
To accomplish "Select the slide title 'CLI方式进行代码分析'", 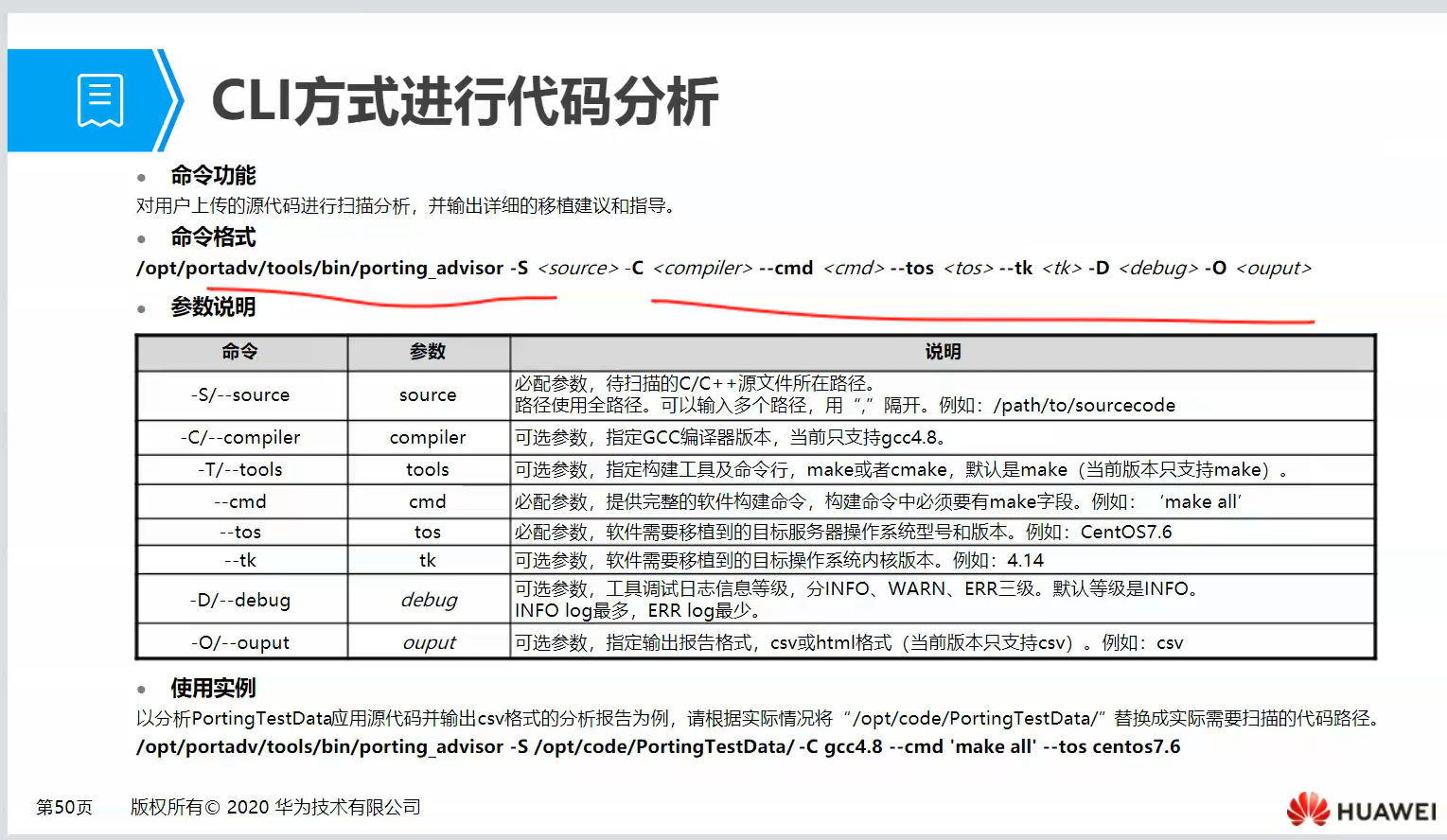I will (465, 101).
